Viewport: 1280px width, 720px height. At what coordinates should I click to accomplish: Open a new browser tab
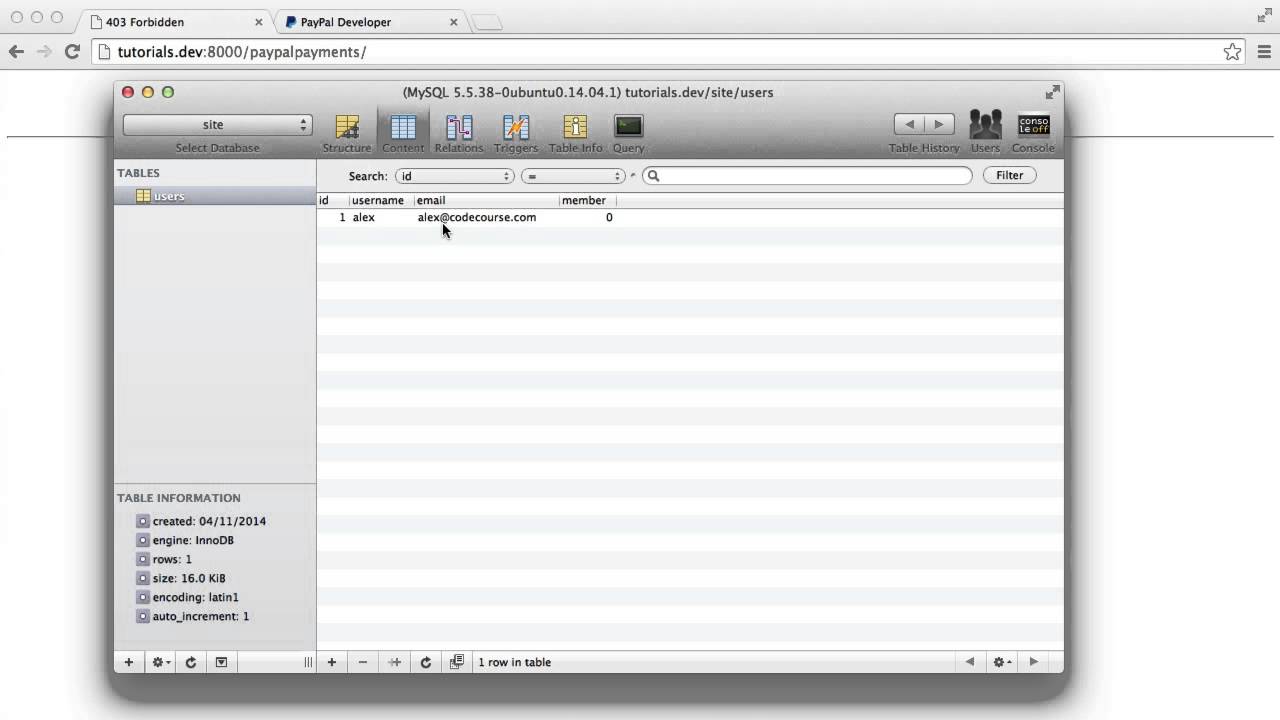tap(486, 23)
